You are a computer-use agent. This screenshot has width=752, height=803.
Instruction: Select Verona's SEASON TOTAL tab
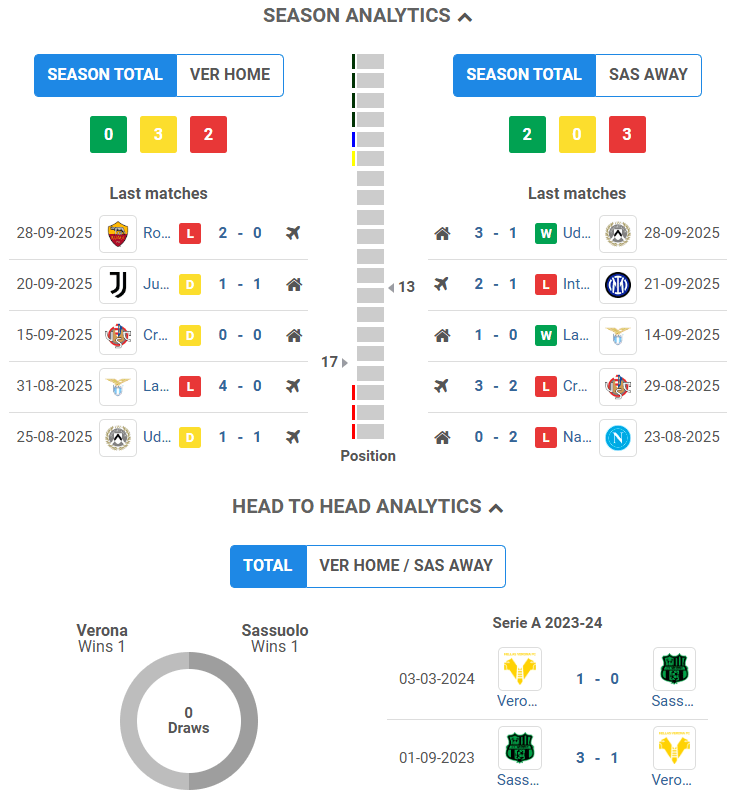pos(105,75)
